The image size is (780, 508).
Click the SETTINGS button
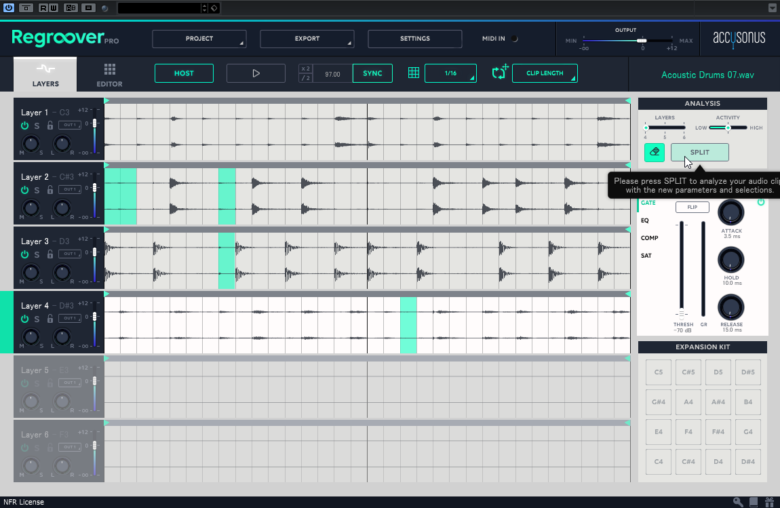pyautogui.click(x=414, y=39)
